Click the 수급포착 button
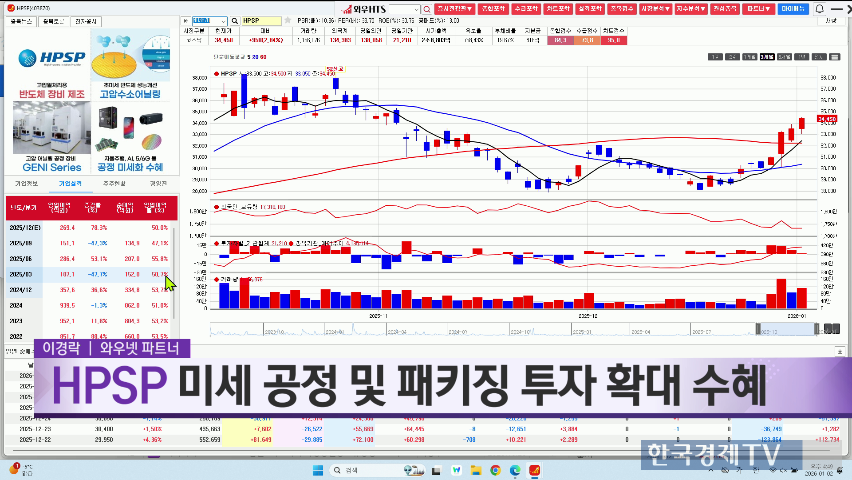852x480 pixels. (x=527, y=8)
